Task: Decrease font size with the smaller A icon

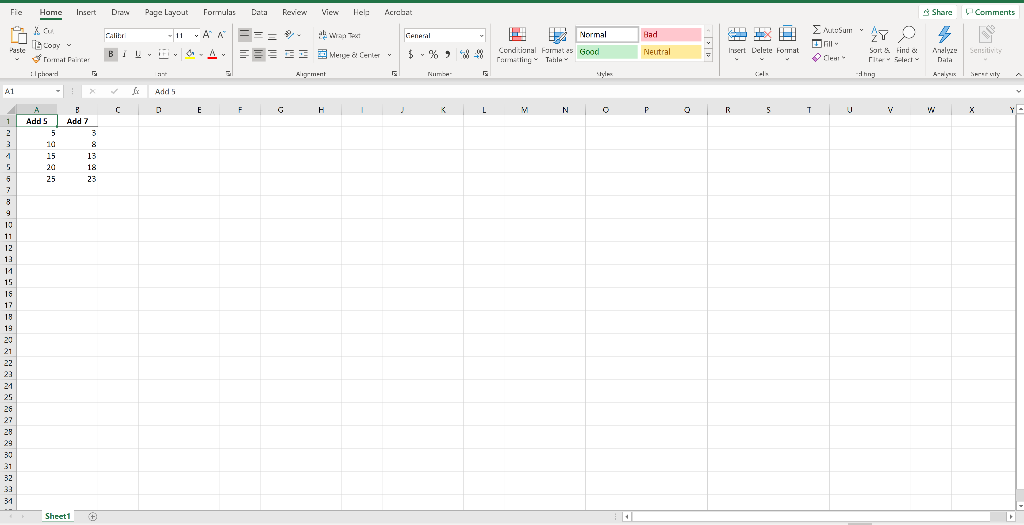Action: [x=221, y=35]
